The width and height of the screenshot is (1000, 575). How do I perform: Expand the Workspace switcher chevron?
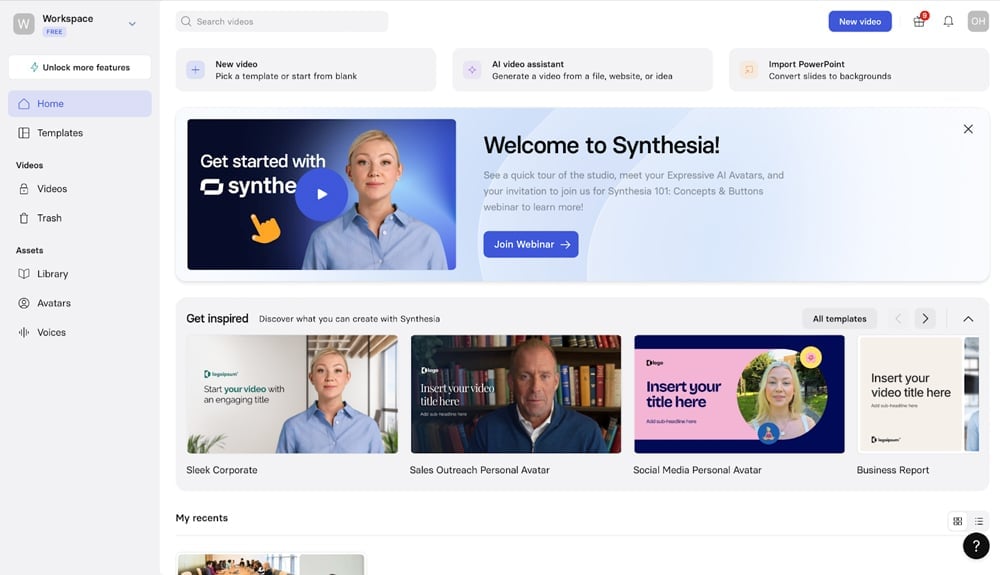coord(132,24)
